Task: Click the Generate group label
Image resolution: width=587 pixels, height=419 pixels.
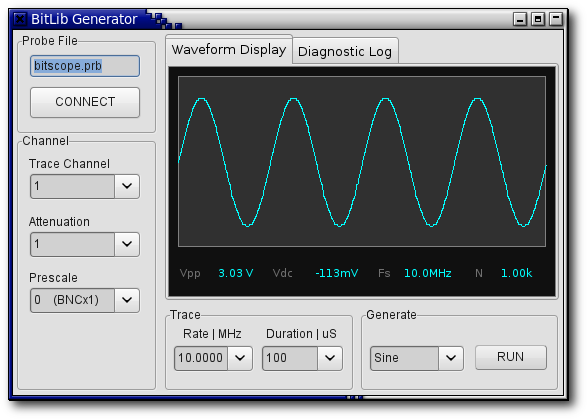Action: click(x=391, y=315)
